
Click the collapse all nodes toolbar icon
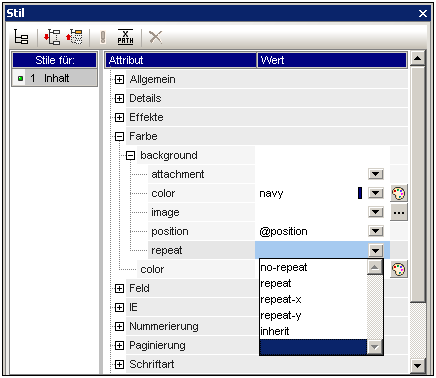click(x=74, y=37)
